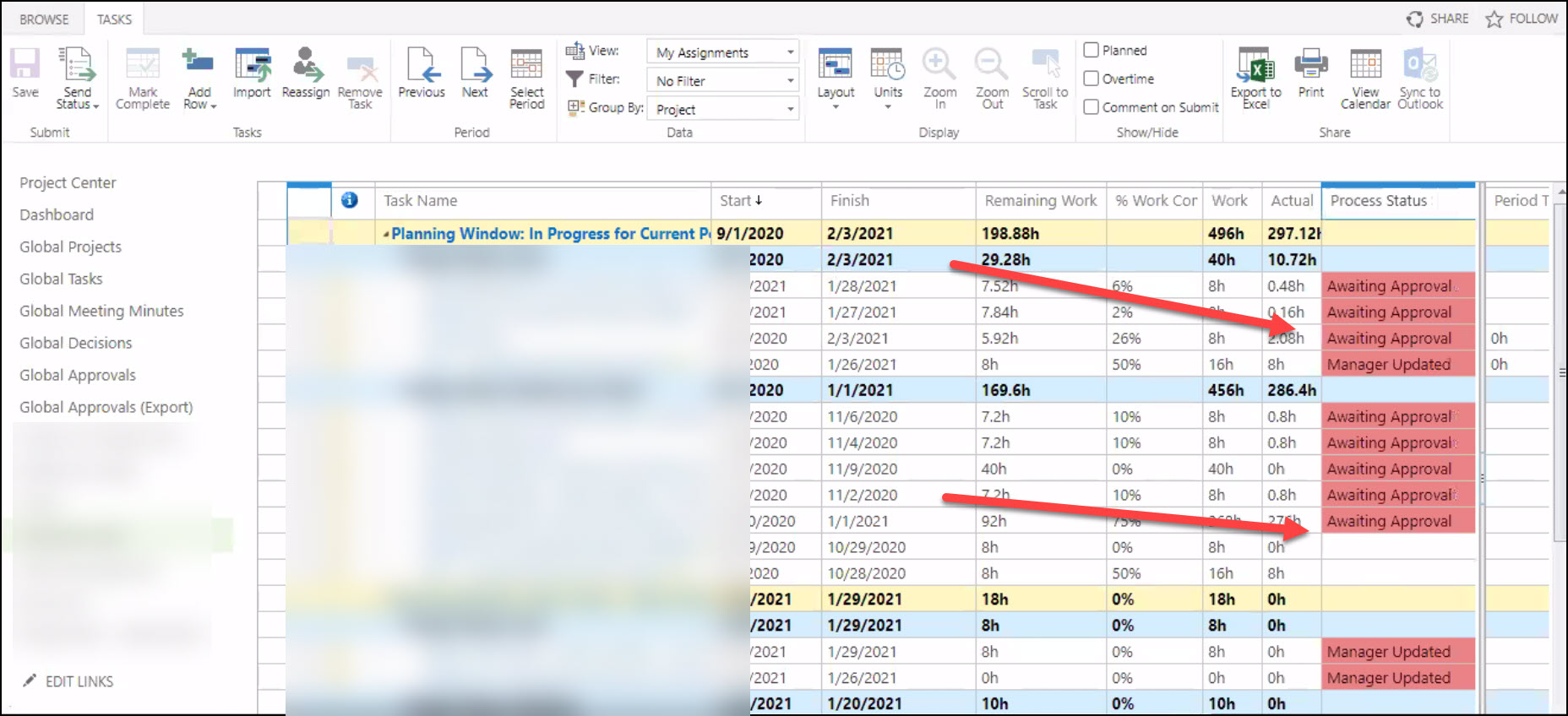
Task: Go to Next period
Action: [475, 73]
